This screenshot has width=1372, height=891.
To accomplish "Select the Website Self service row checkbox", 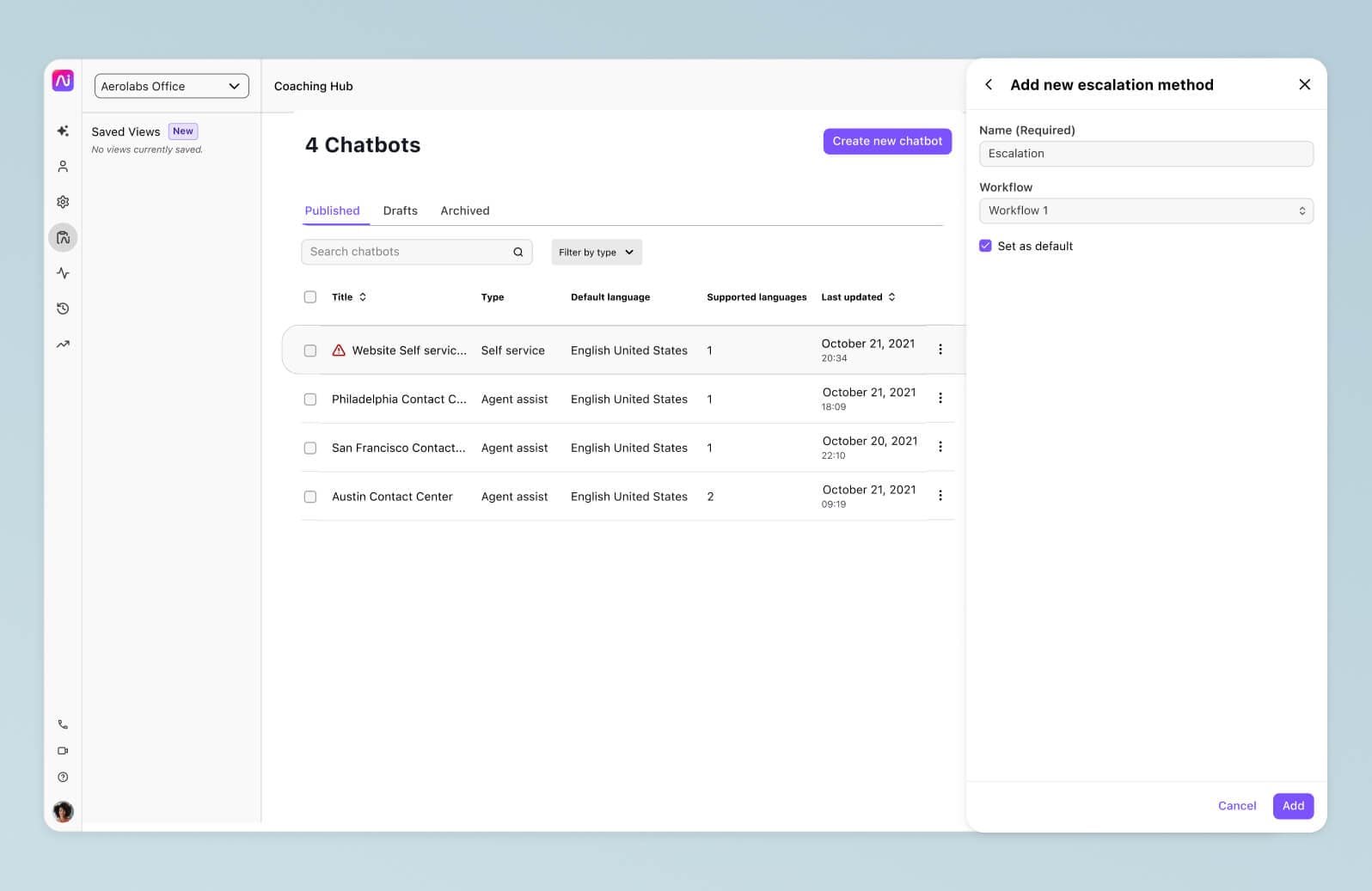I will [x=310, y=351].
